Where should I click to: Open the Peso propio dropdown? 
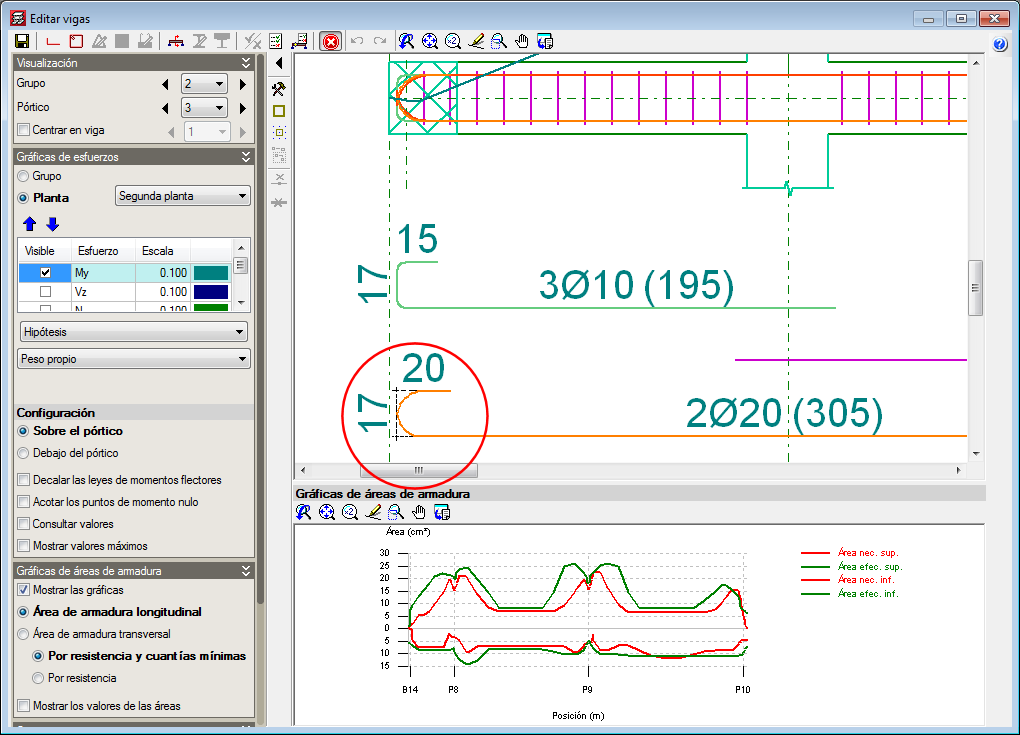click(x=133, y=359)
